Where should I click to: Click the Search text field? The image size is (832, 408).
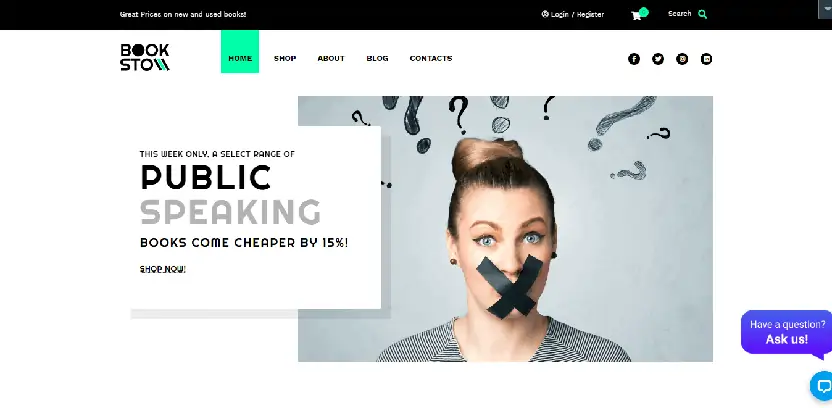click(680, 14)
